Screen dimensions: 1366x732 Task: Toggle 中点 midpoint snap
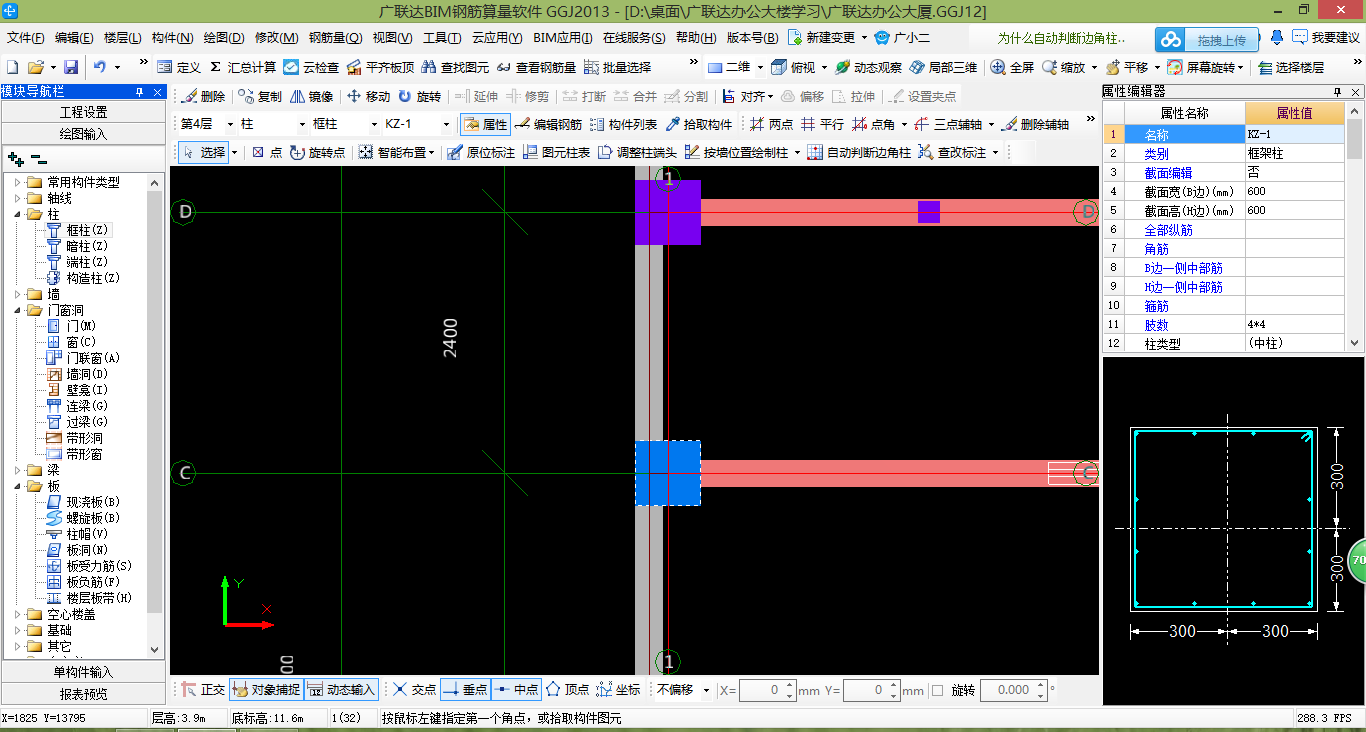click(516, 689)
